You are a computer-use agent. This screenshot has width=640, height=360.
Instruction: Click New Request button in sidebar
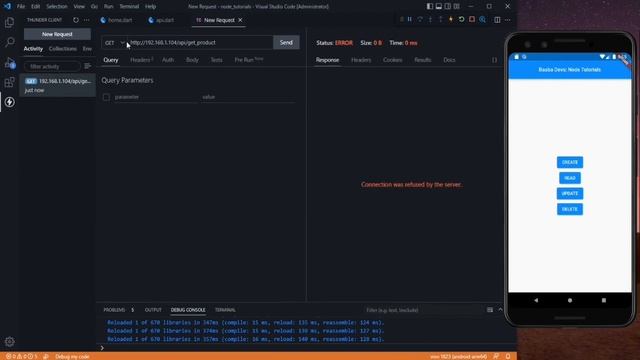[57, 34]
